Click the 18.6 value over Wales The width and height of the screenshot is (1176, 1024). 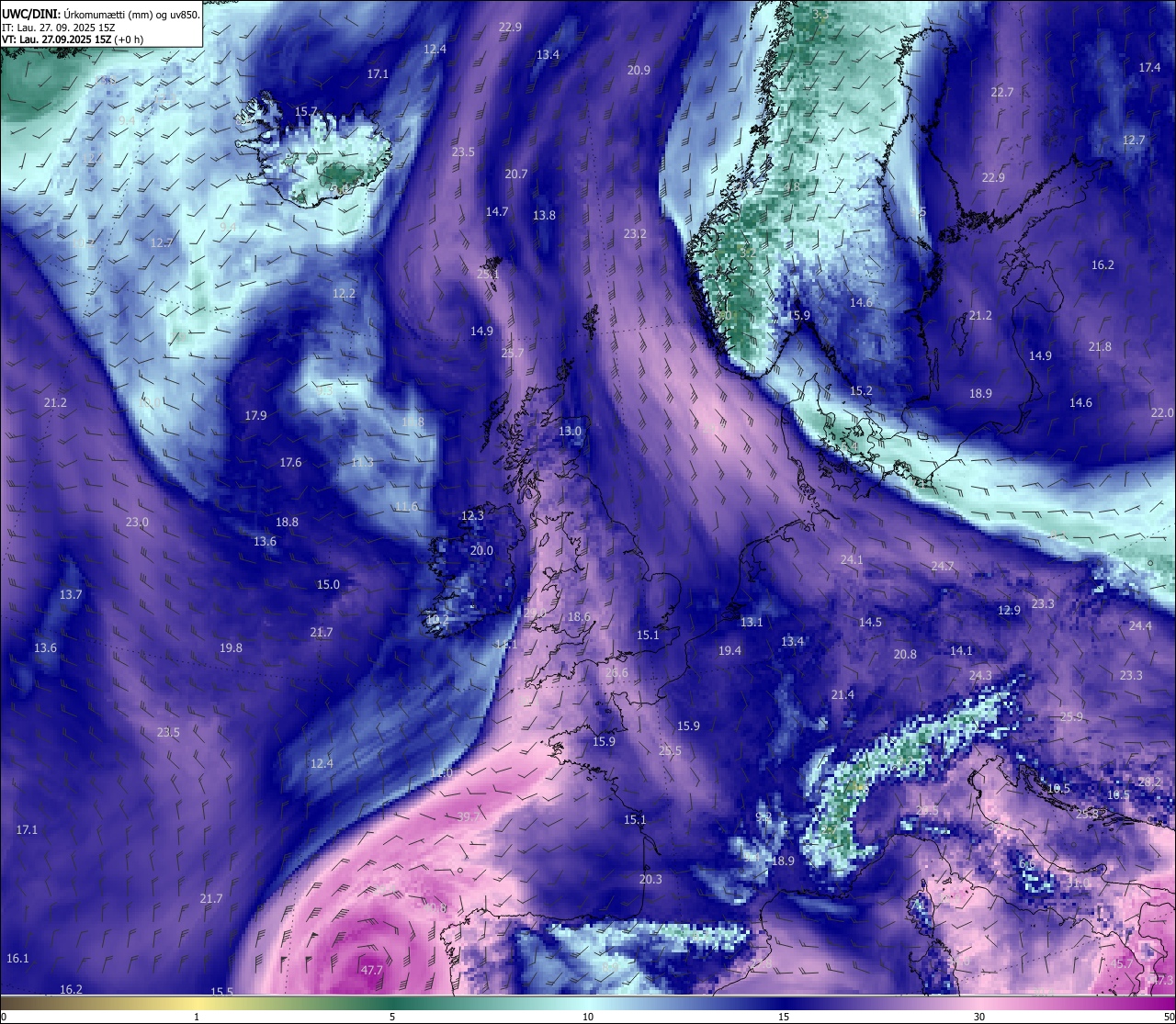coord(579,616)
